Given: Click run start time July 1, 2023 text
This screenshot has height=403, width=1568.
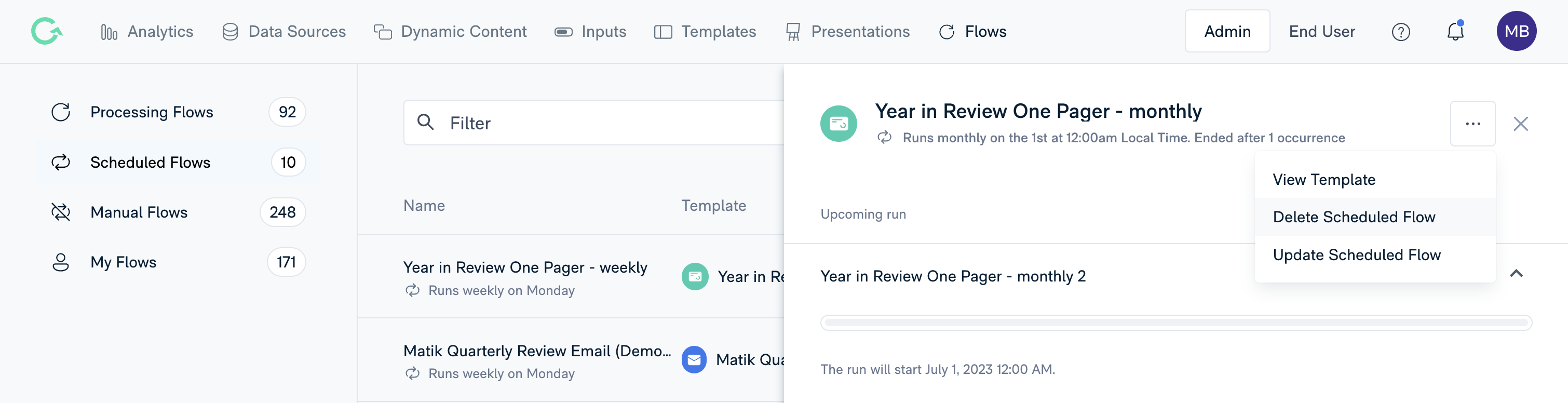Looking at the screenshot, I should coord(937,370).
